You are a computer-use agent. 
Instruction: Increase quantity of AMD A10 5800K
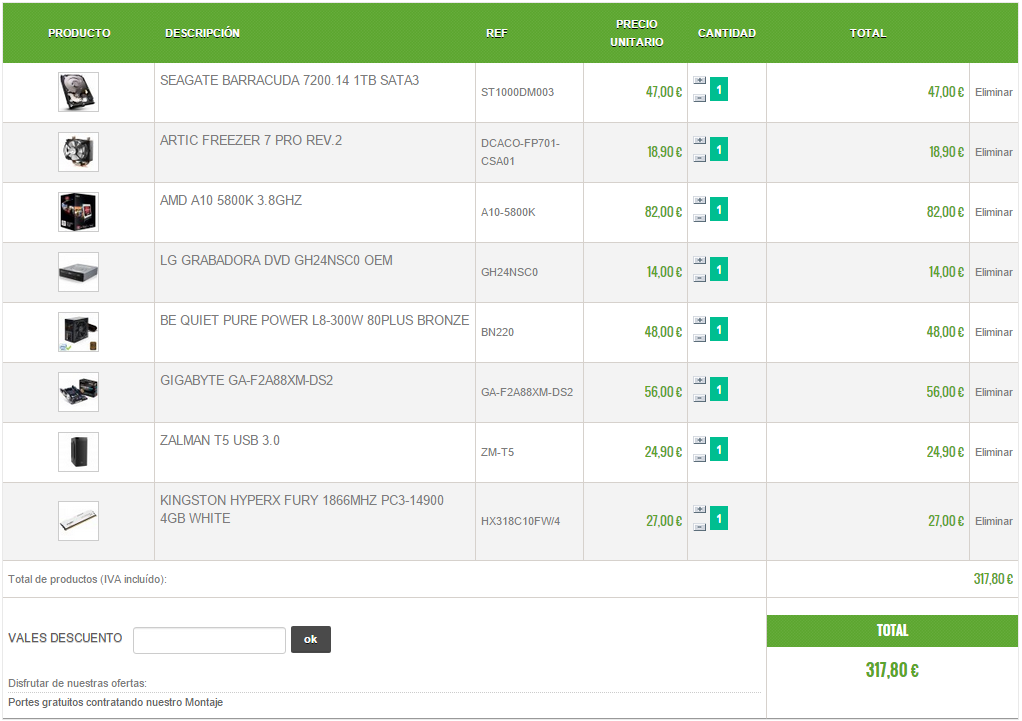coord(699,200)
